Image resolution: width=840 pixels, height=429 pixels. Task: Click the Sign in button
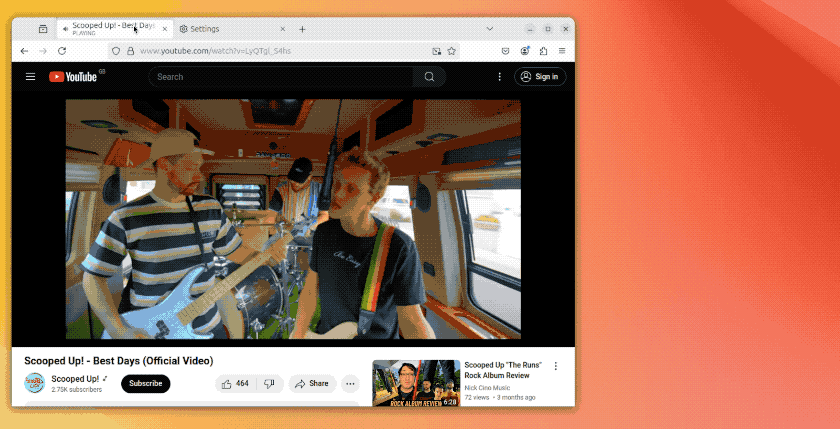(540, 77)
